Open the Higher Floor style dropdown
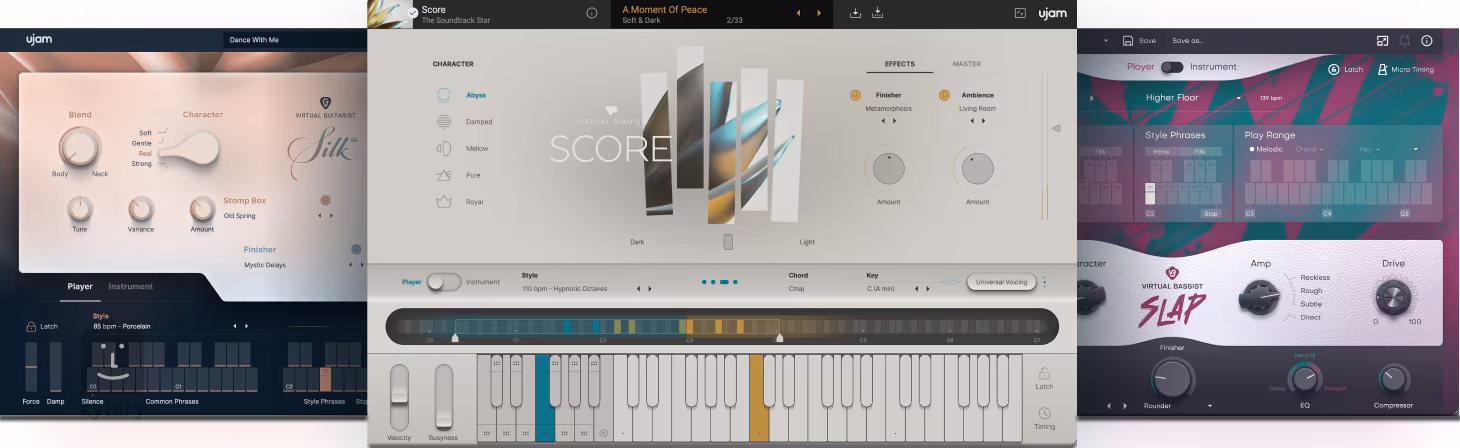 [x=1238, y=98]
